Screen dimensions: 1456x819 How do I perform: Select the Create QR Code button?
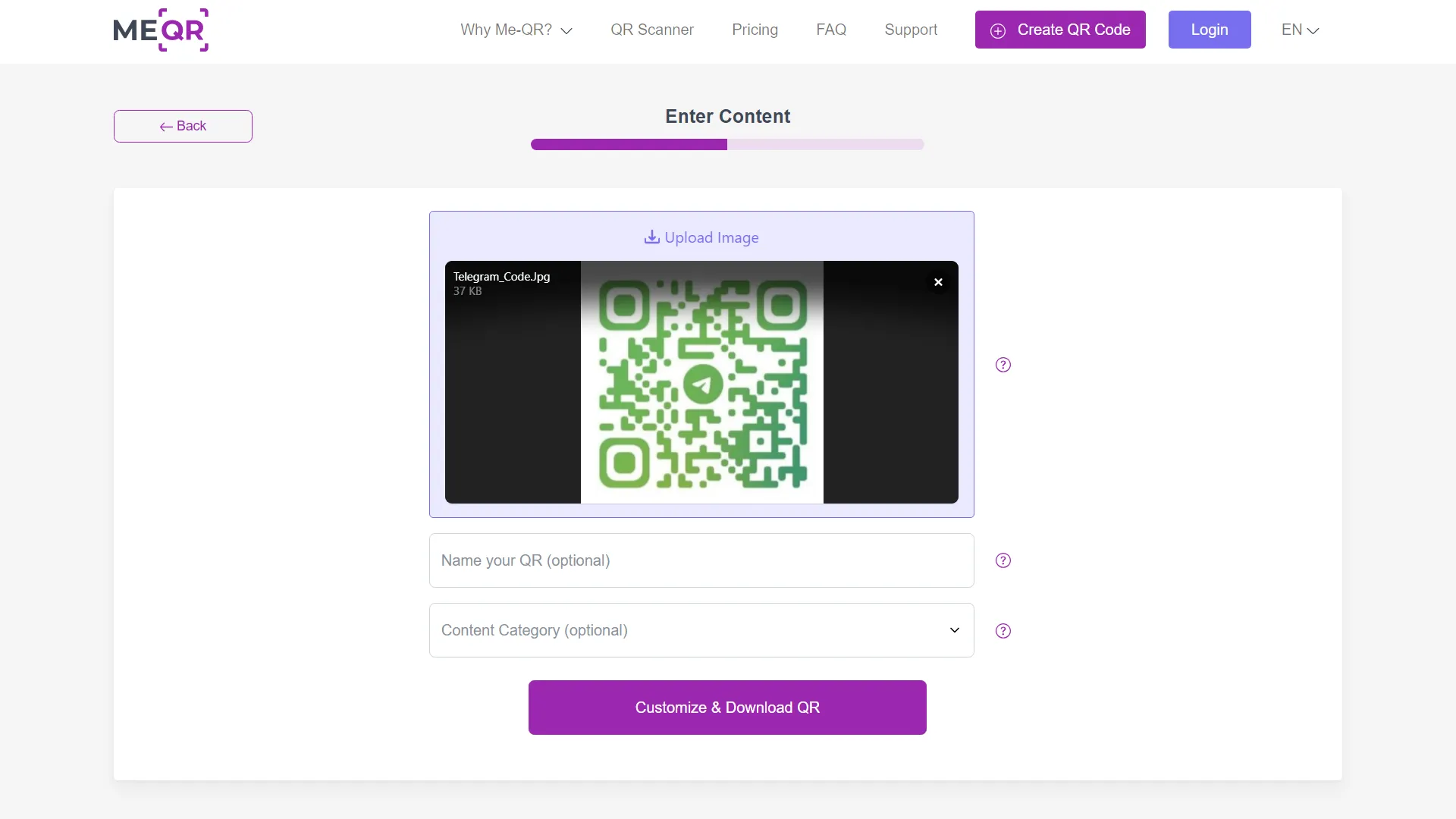1059,30
